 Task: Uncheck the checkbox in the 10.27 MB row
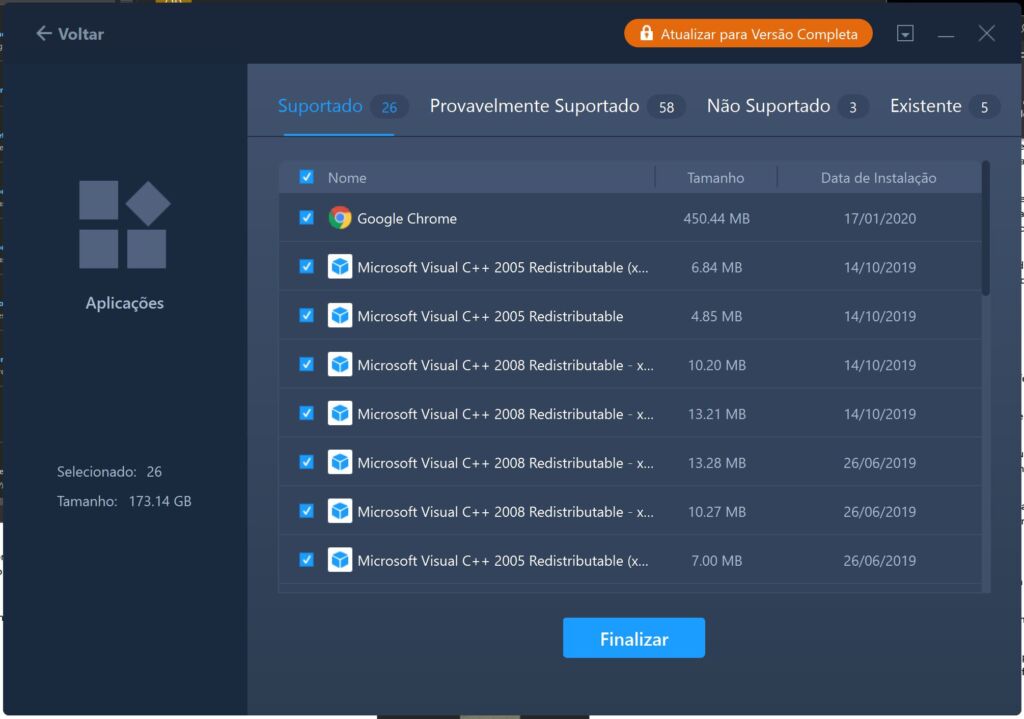[x=306, y=511]
